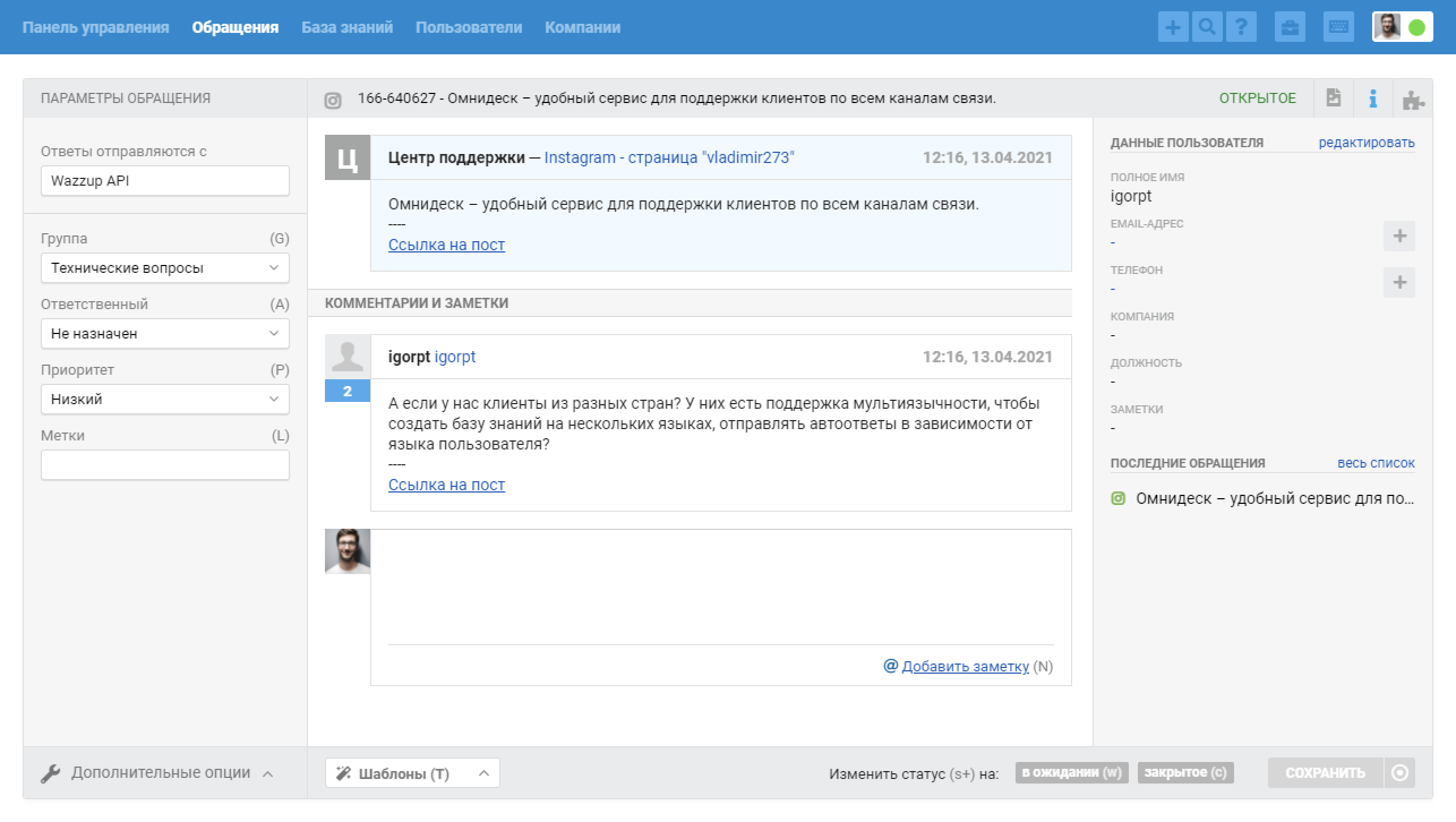This screenshot has width=1456, height=822.
Task: Open База знаний tab
Action: [x=347, y=27]
